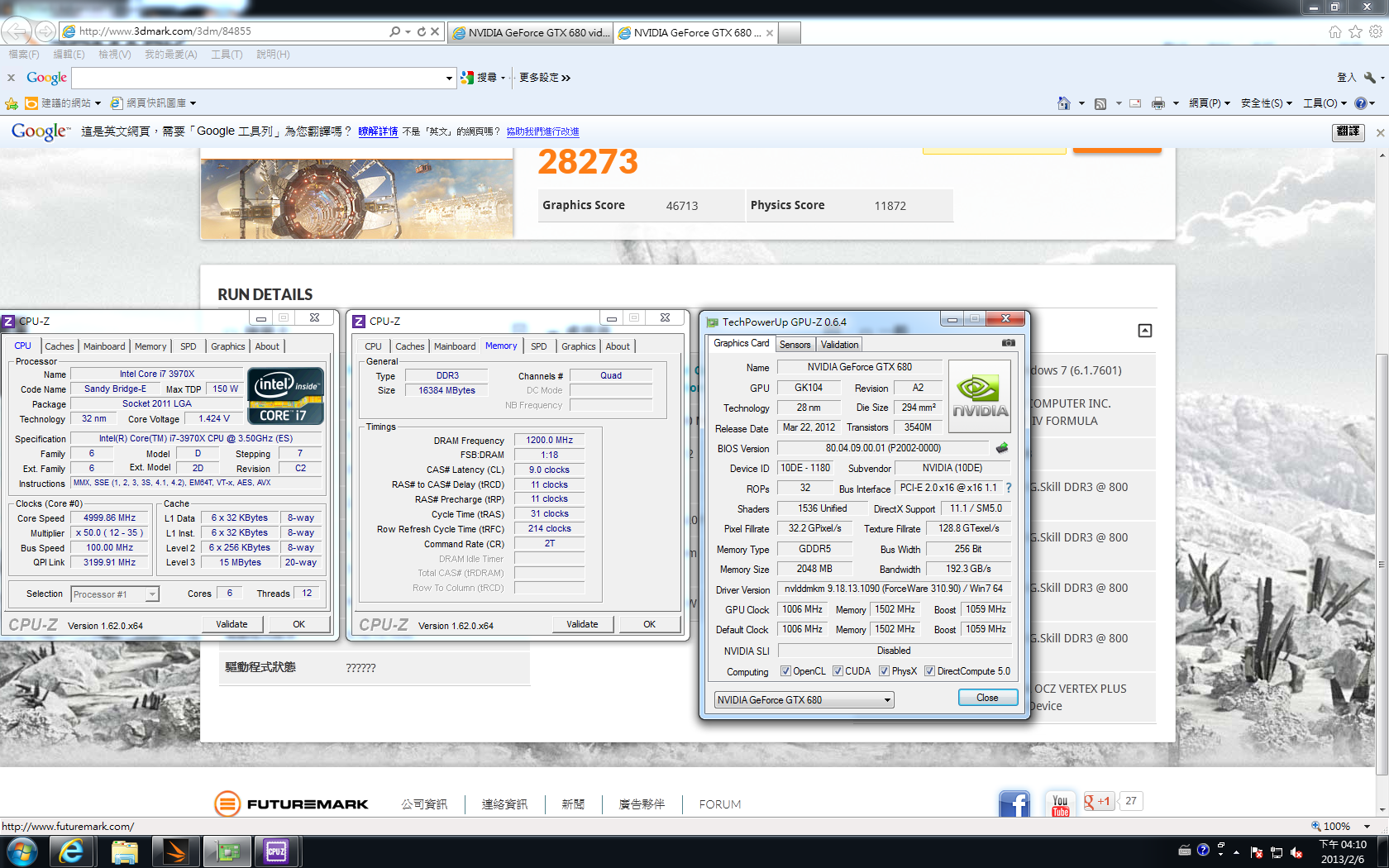Switch to Caches tab in left CPU-Z window
The width and height of the screenshot is (1389, 868).
coord(60,346)
